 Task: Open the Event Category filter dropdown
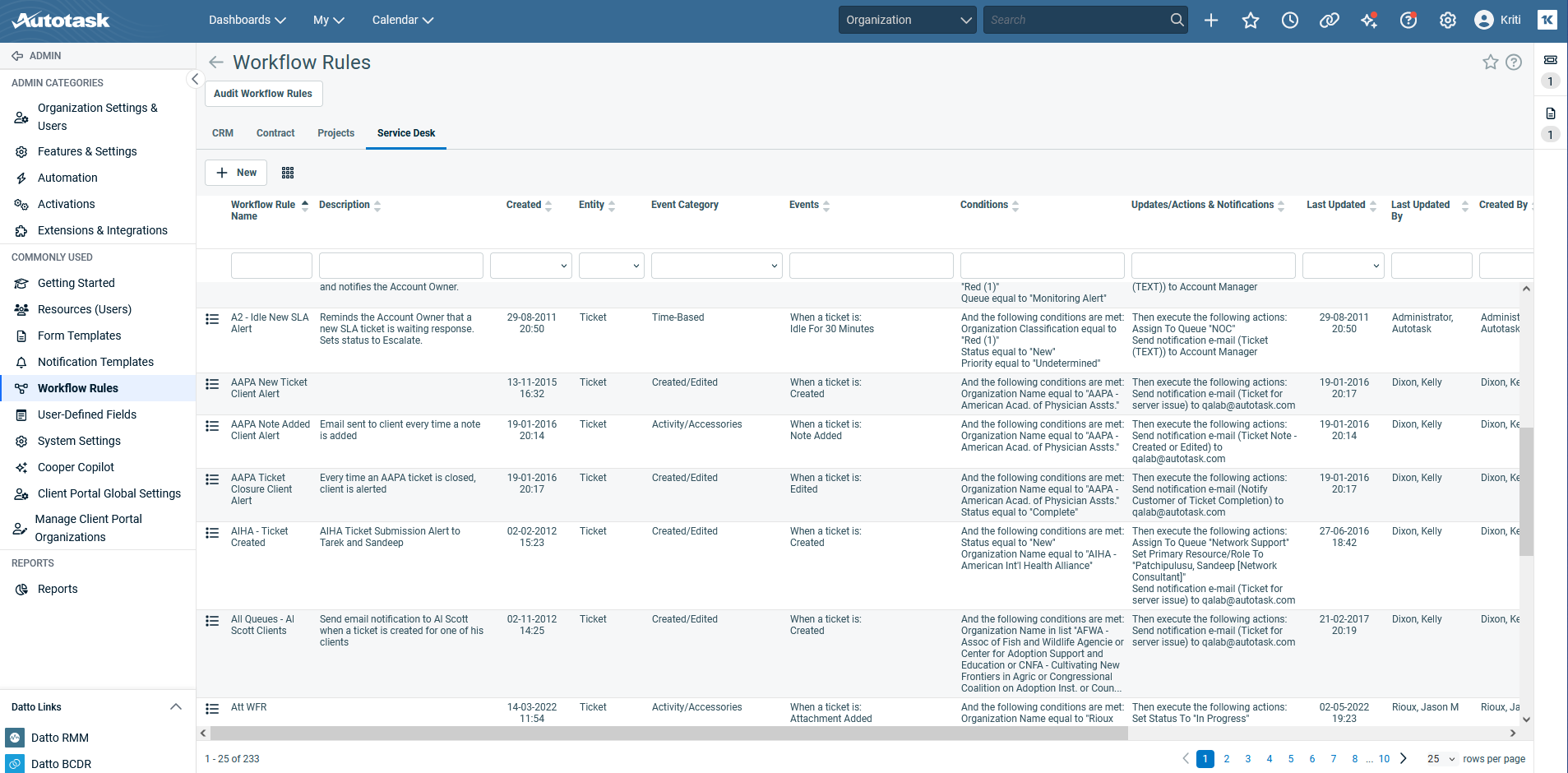[x=716, y=266]
